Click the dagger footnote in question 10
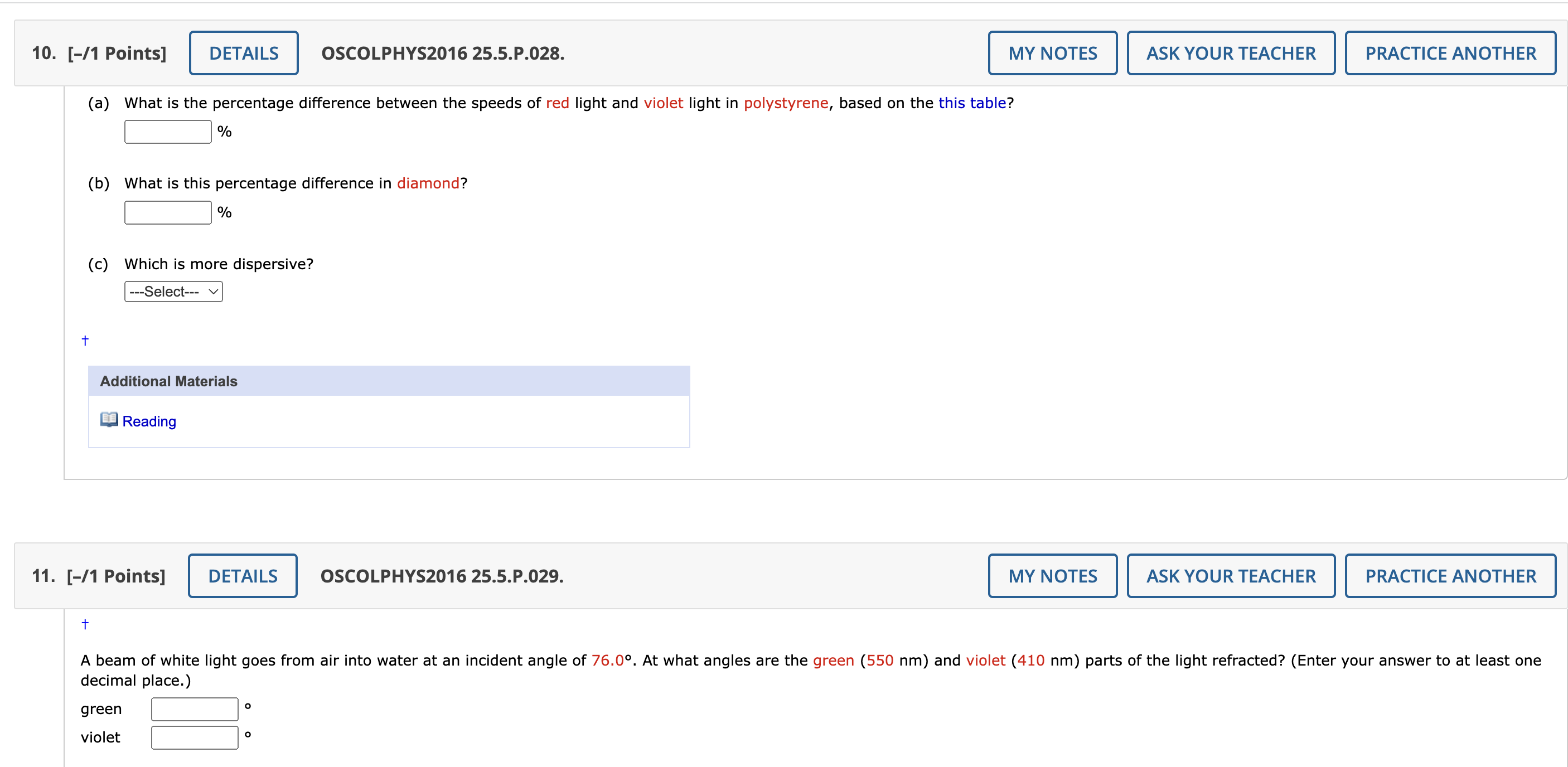Viewport: 1568px width, 767px height. 85,341
